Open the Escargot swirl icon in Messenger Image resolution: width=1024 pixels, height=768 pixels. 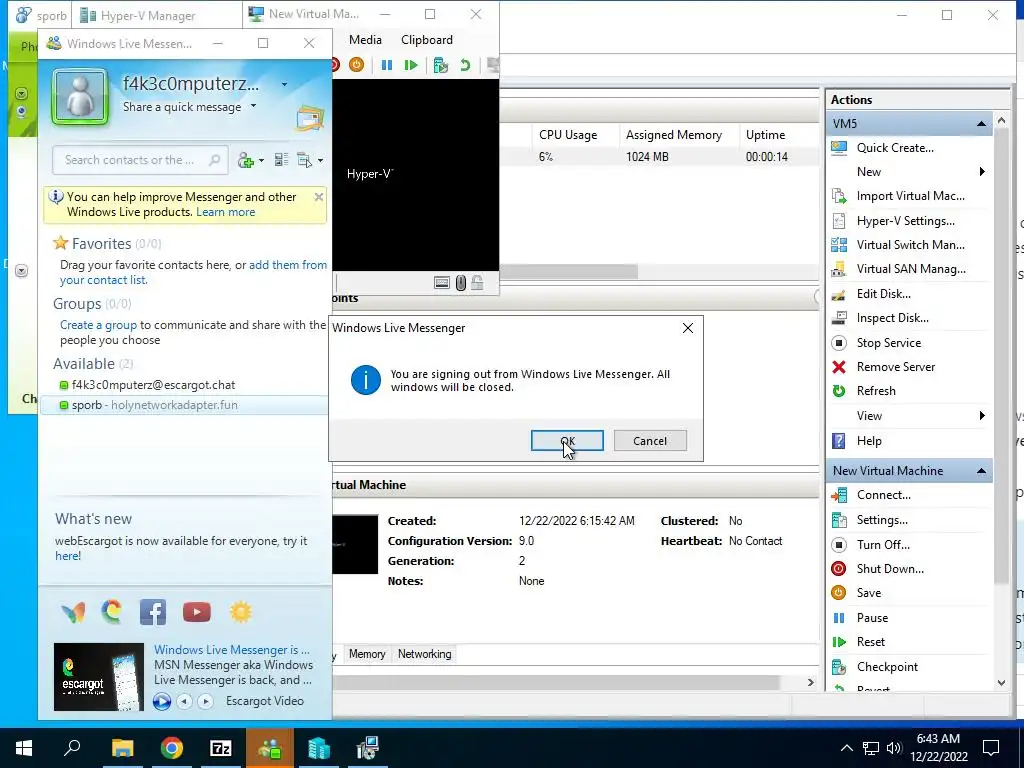click(112, 612)
